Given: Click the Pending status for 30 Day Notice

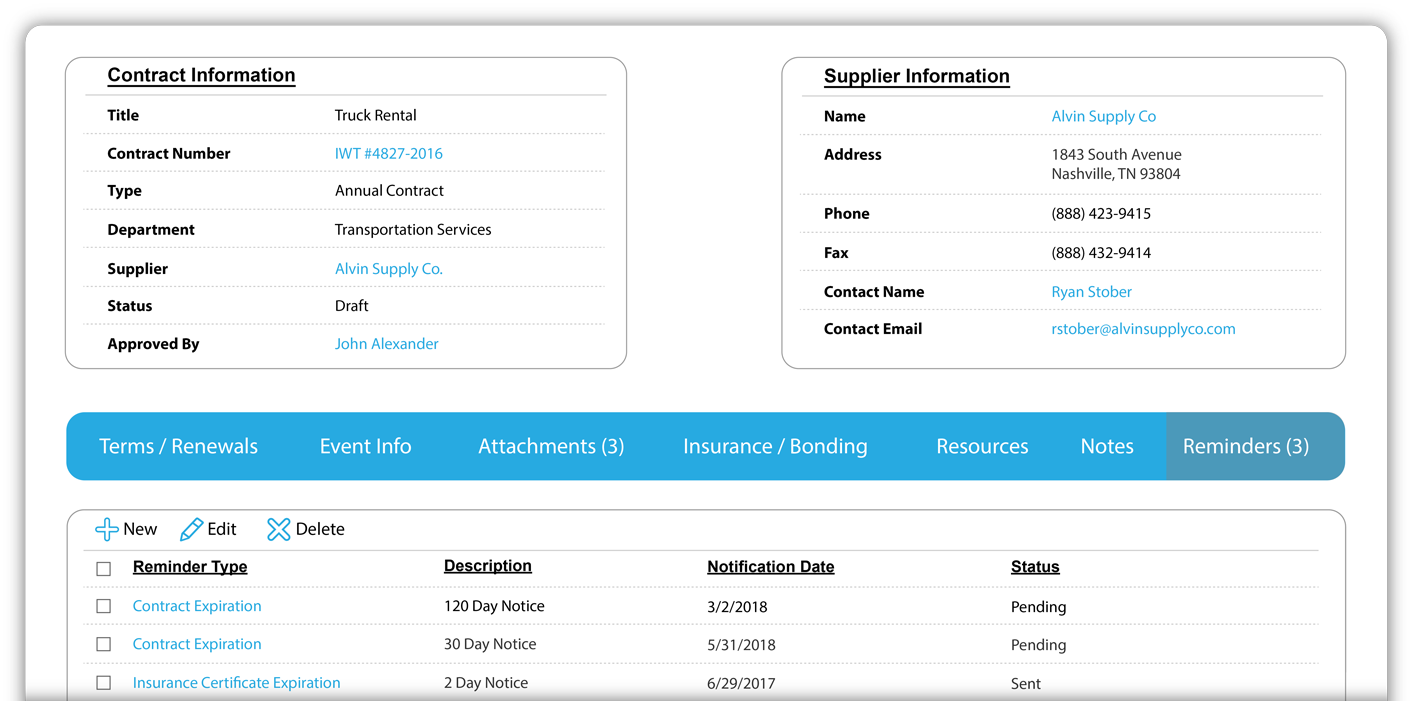Looking at the screenshot, I should [1039, 645].
